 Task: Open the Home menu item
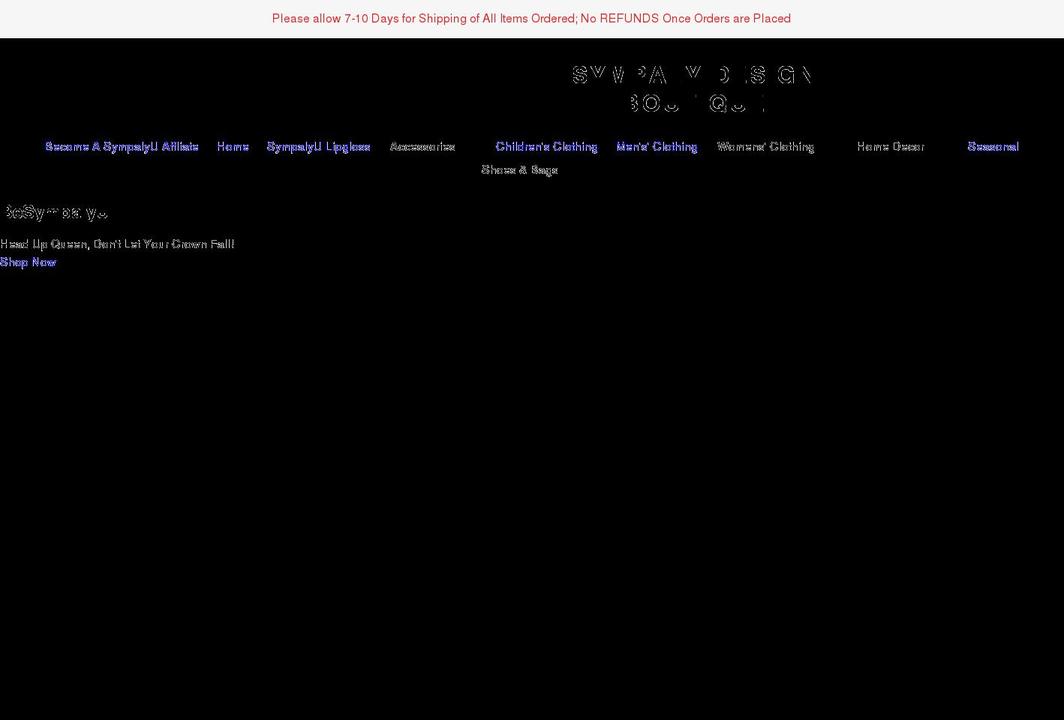coord(232,146)
